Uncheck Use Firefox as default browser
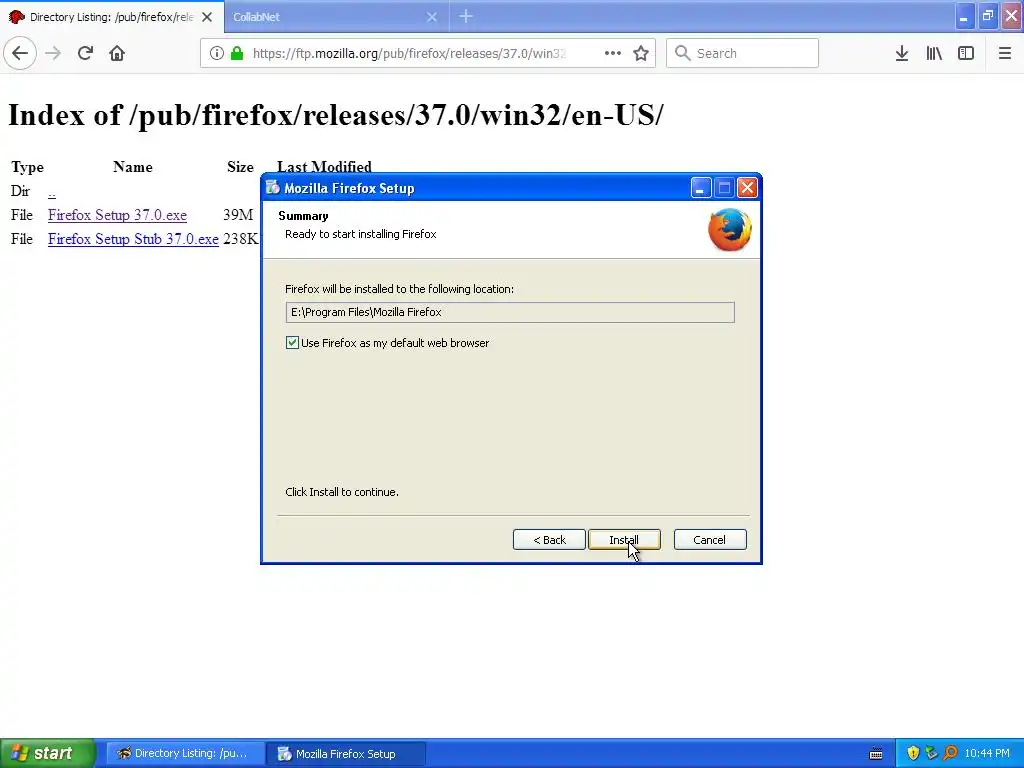The width and height of the screenshot is (1024, 768). [292, 343]
